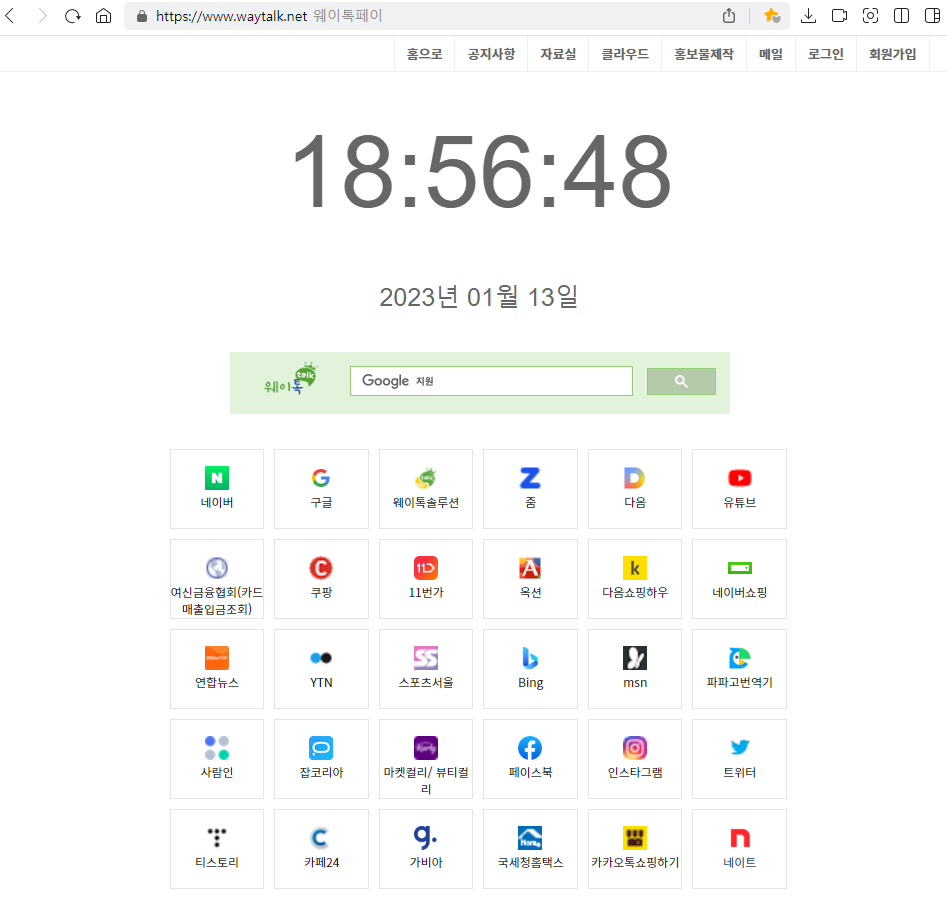
Task: Click the 회원가입 link
Action: (893, 54)
